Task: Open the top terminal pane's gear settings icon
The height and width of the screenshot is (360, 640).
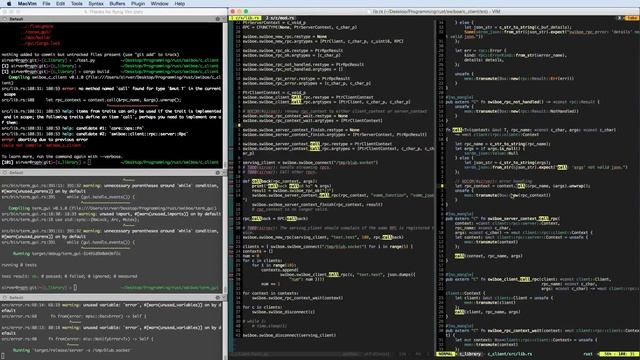Action: click(x=218, y=19)
